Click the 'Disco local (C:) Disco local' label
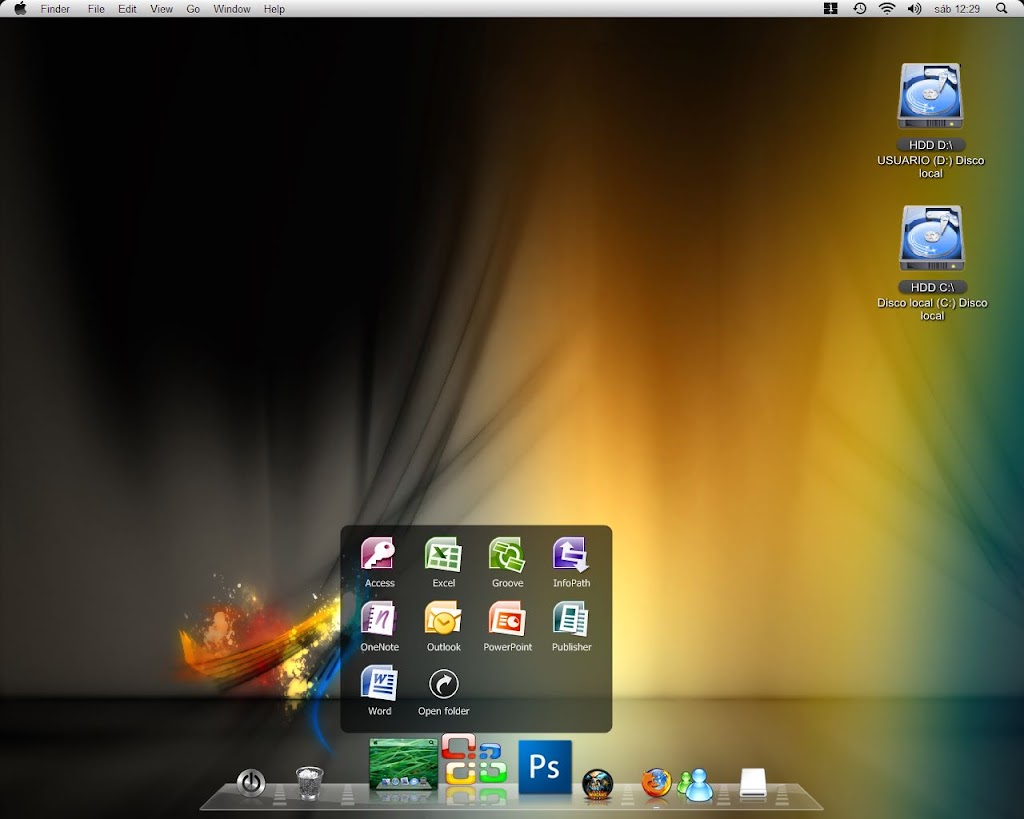This screenshot has height=819, width=1024. point(932,309)
